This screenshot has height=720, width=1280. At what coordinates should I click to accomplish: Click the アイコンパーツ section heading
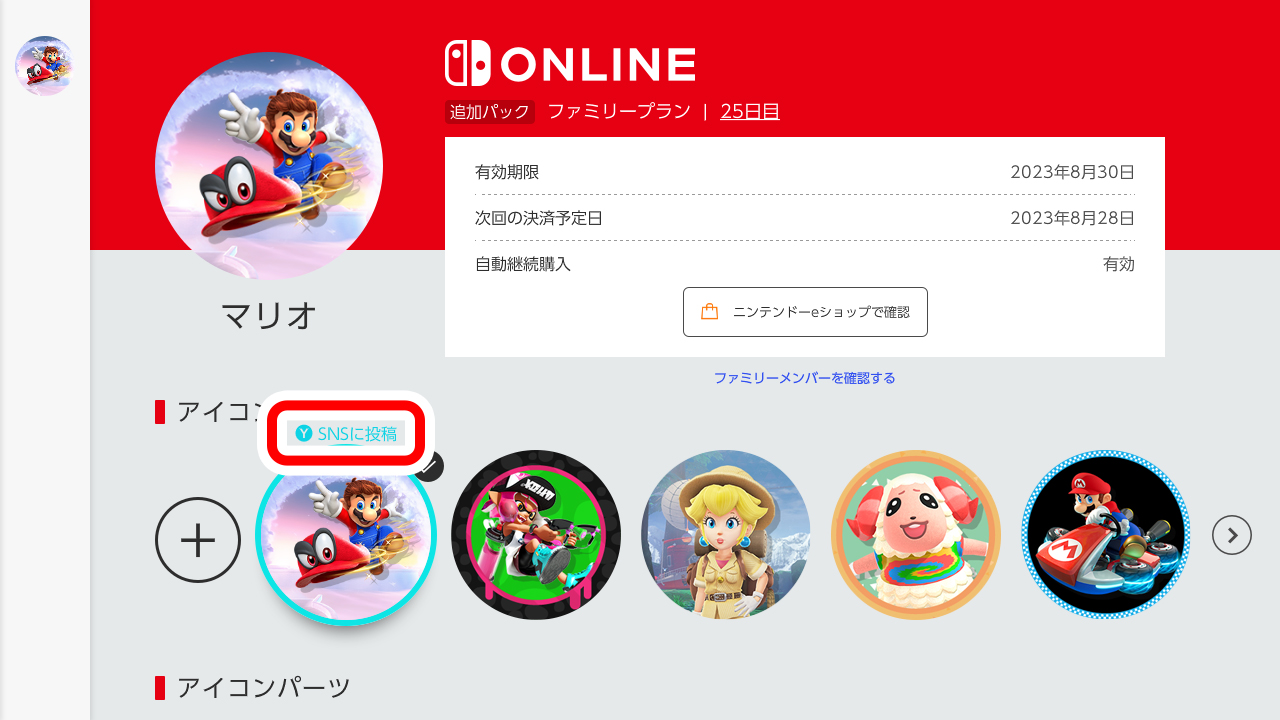(x=264, y=688)
